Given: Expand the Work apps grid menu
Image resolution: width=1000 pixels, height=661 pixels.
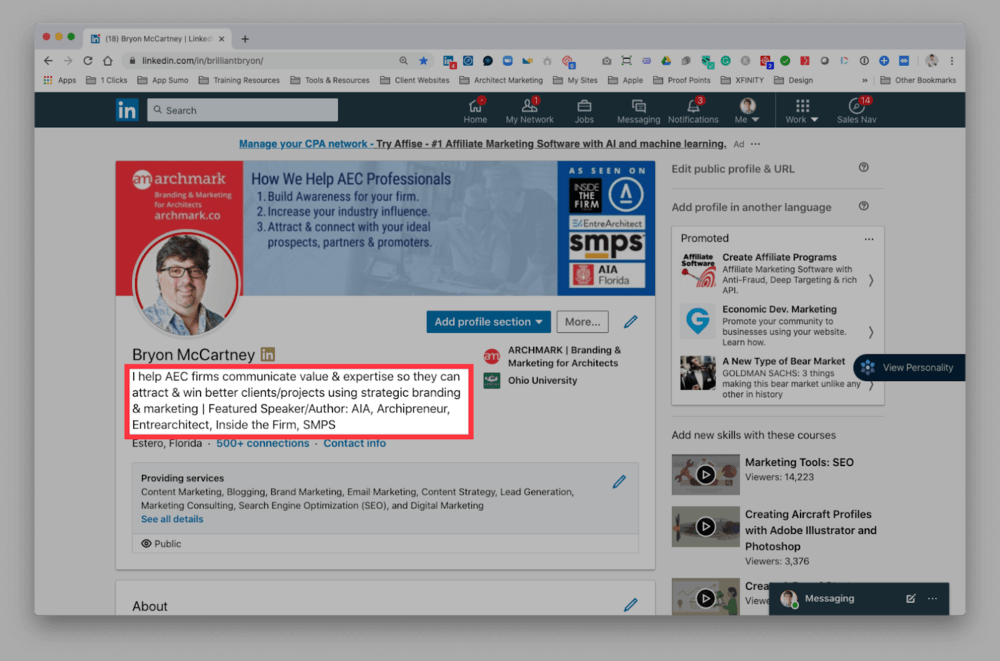Looking at the screenshot, I should [802, 110].
